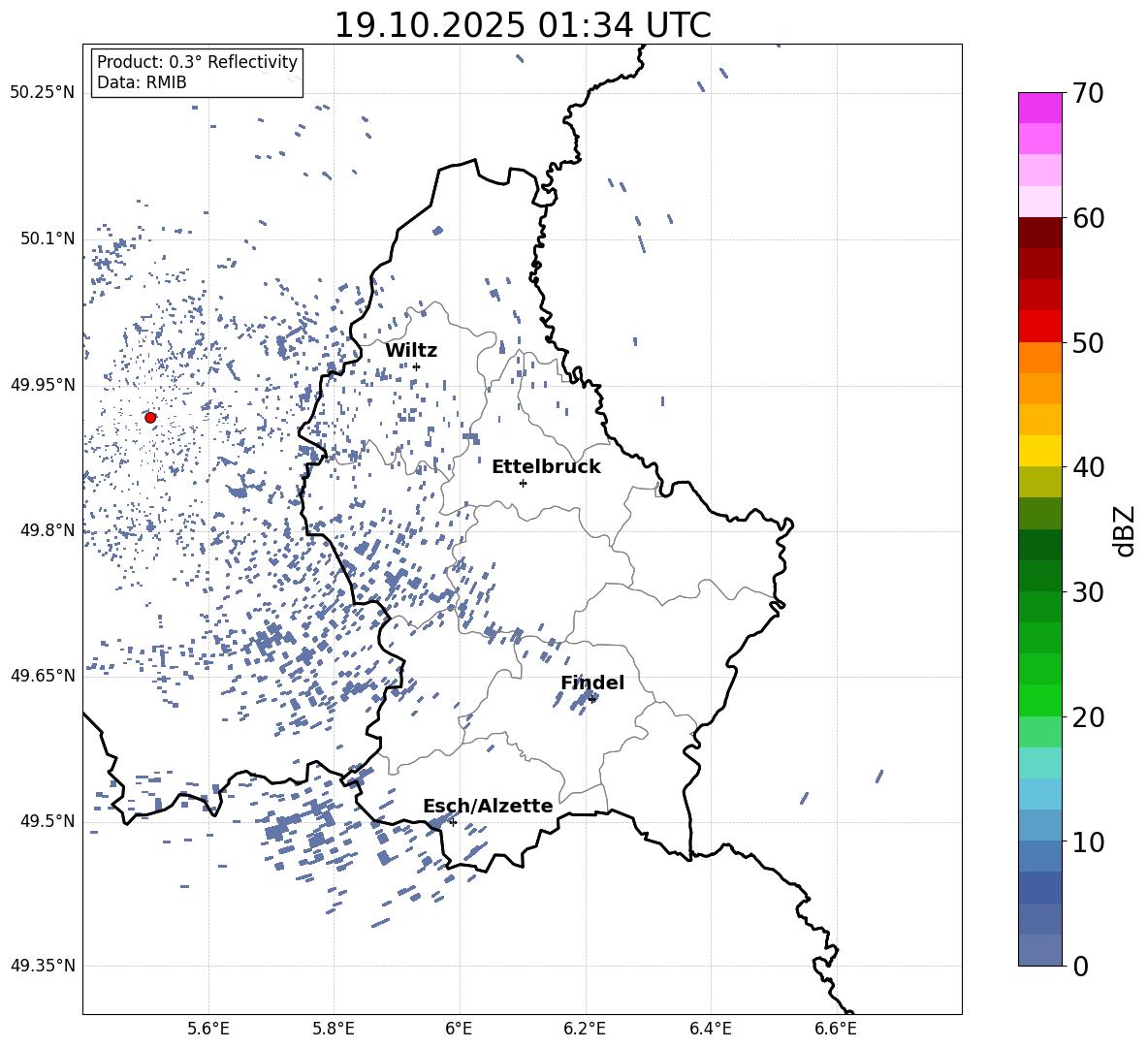
Task: Click the 6.2°E longitude label
Action: click(585, 1029)
